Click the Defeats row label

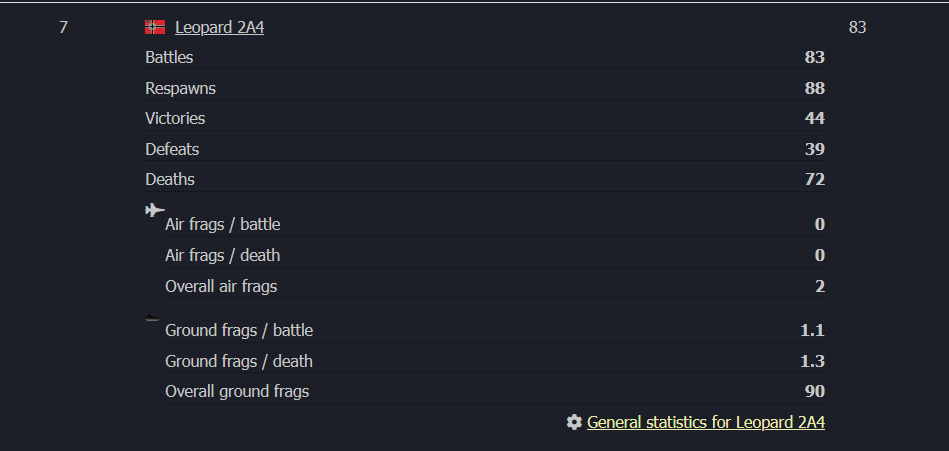pyautogui.click(x=172, y=149)
